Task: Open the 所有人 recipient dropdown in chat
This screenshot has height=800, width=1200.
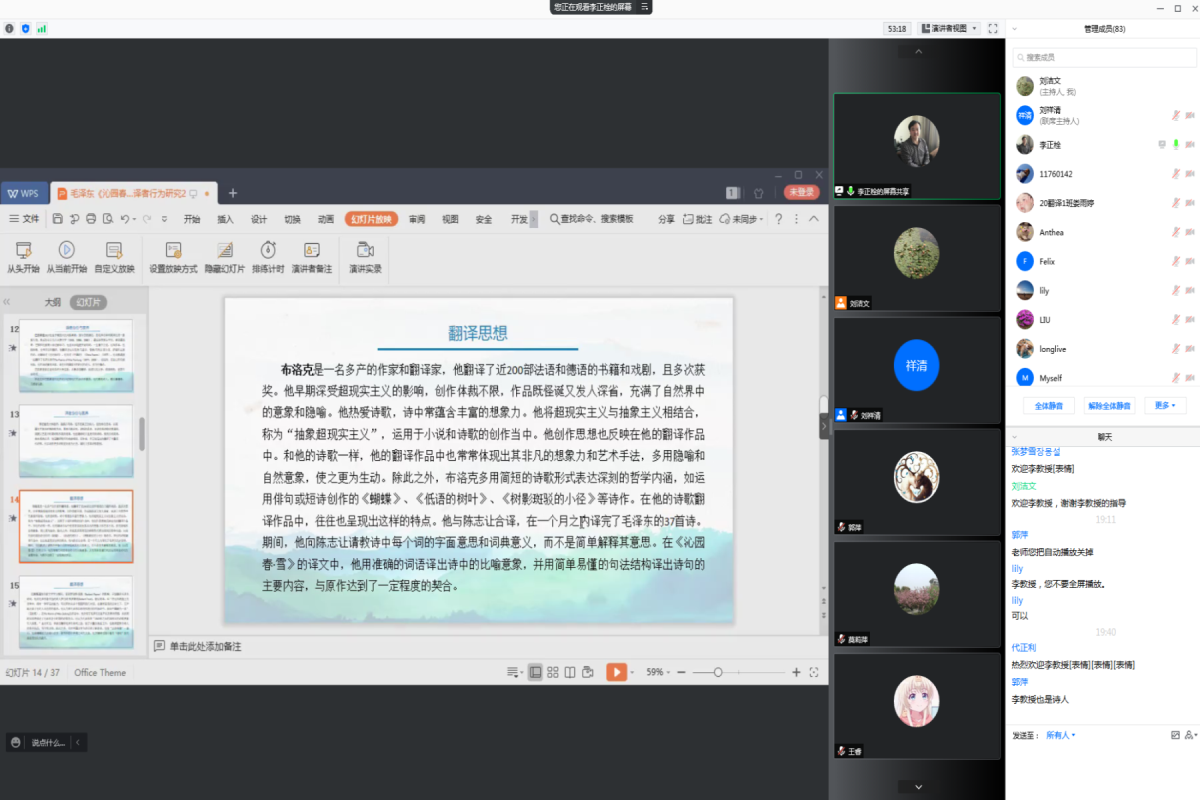Action: point(1060,735)
